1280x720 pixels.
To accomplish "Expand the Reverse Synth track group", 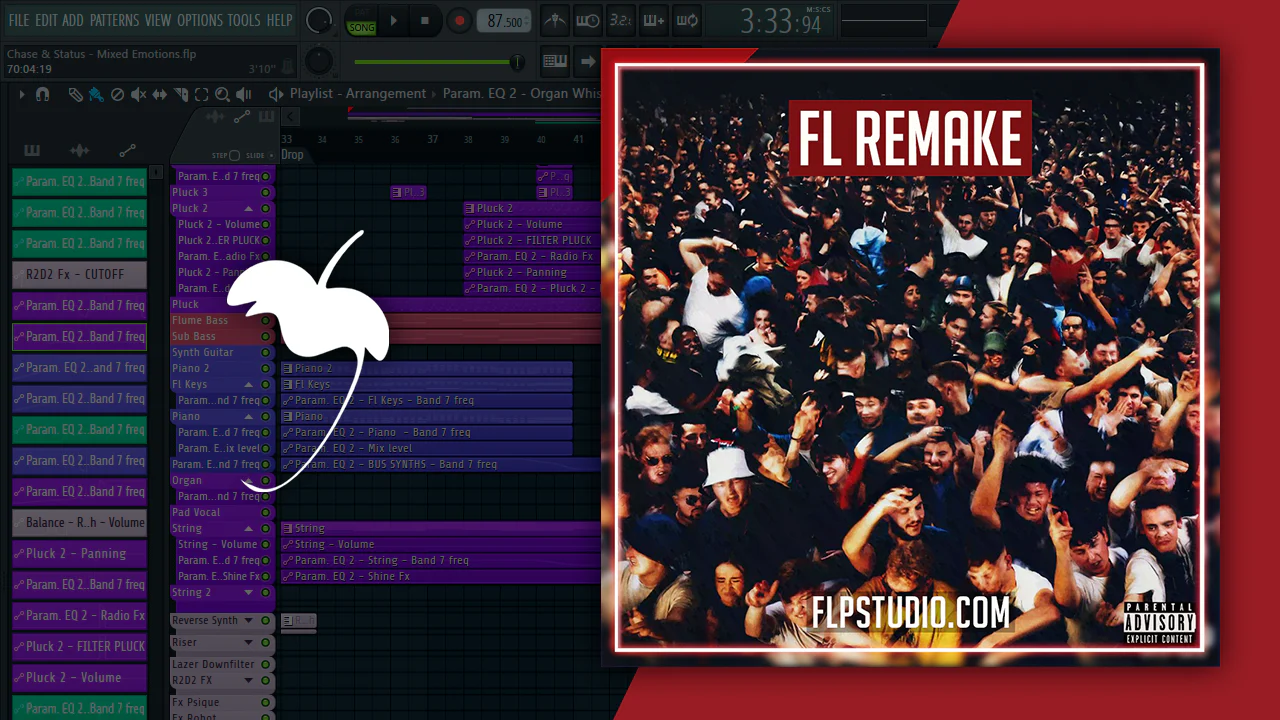I will 248,620.
